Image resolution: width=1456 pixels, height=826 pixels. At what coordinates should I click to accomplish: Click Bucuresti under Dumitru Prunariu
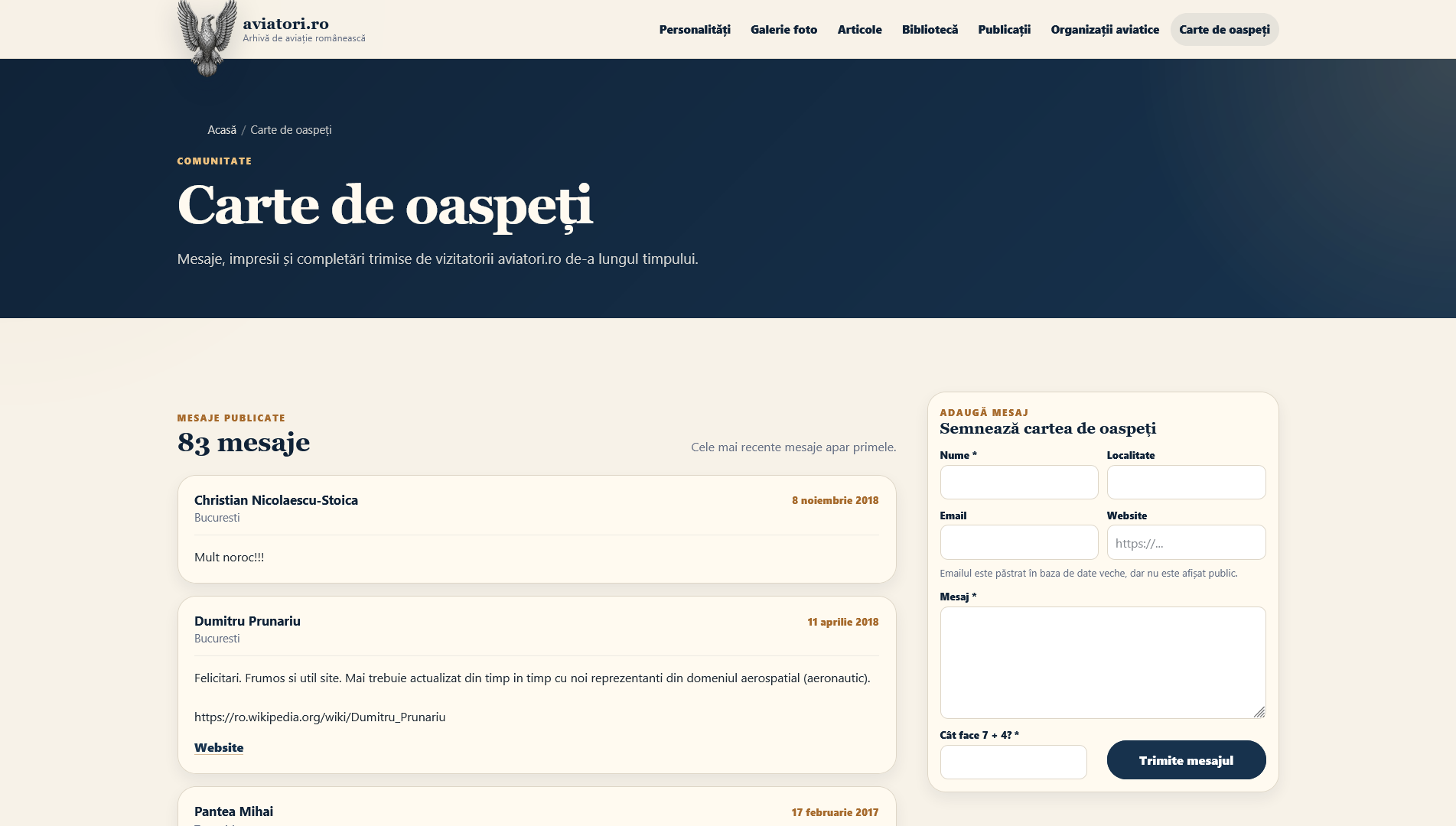pos(217,639)
